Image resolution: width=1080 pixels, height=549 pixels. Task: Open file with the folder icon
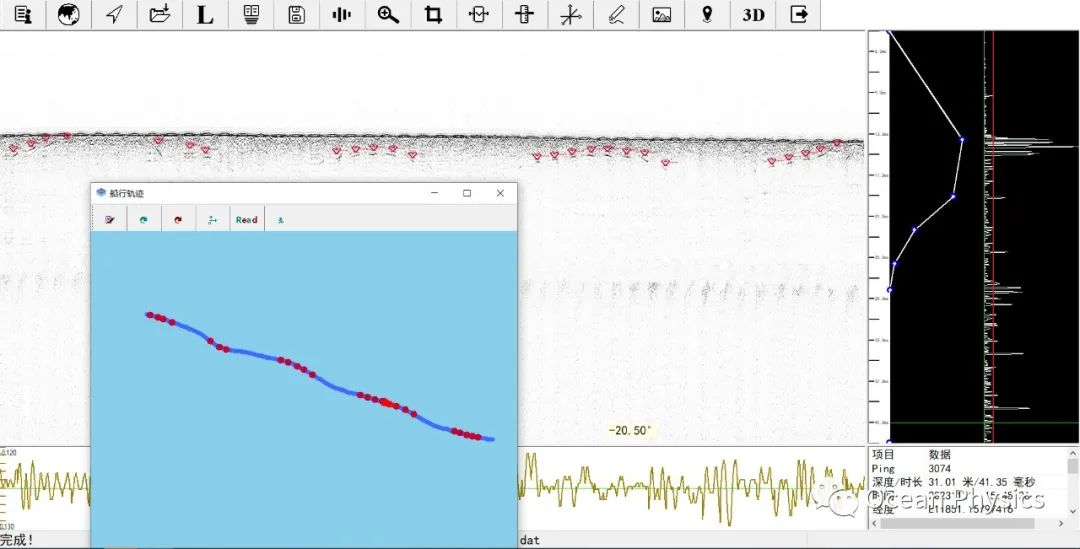tap(160, 15)
